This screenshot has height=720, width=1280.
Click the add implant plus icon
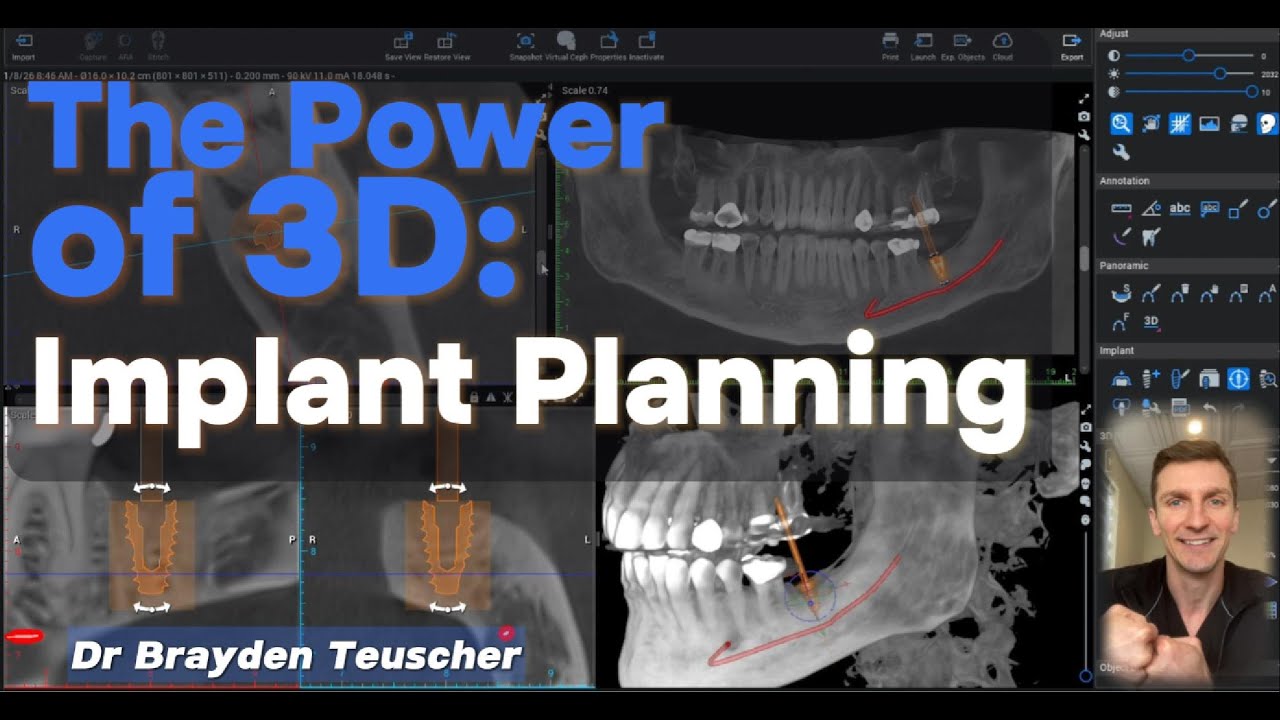(1151, 379)
